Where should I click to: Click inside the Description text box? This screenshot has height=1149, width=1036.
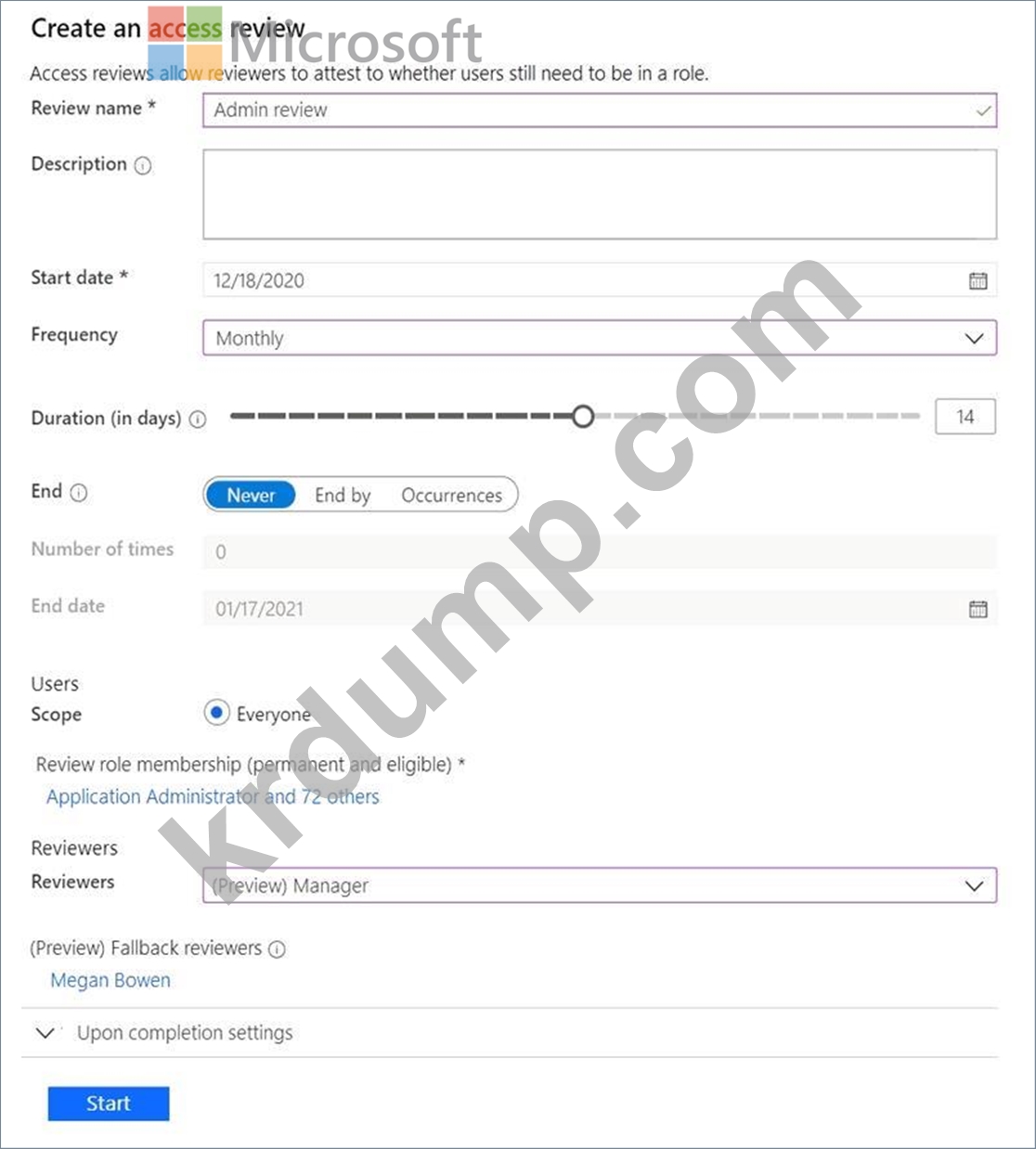pyautogui.click(x=599, y=194)
